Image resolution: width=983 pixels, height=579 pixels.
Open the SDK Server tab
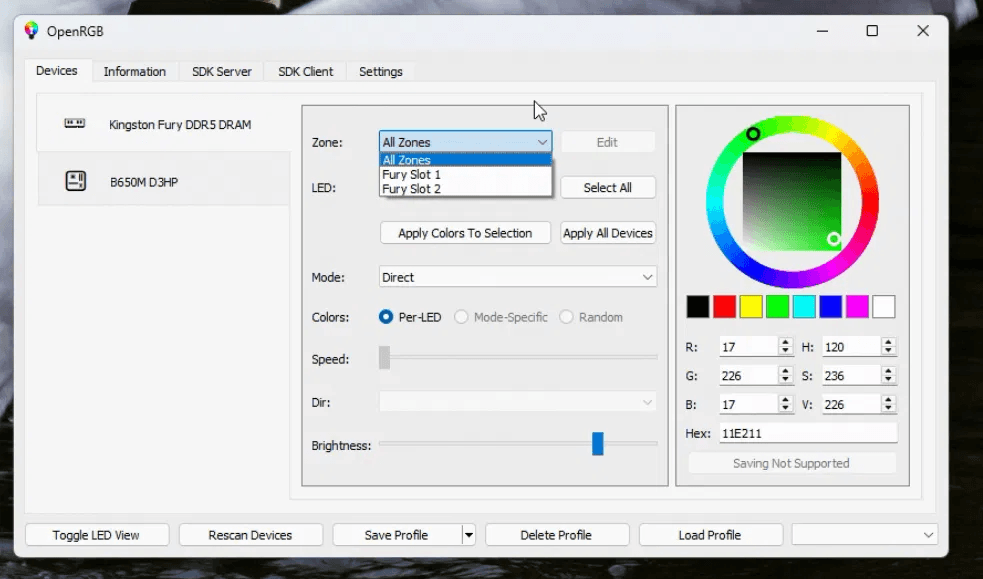(222, 71)
